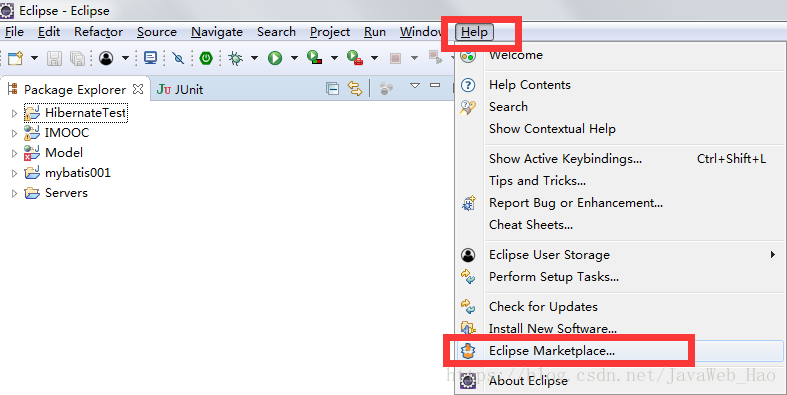Open the Source menu
Image resolution: width=787 pixels, height=395 pixels.
[157, 32]
